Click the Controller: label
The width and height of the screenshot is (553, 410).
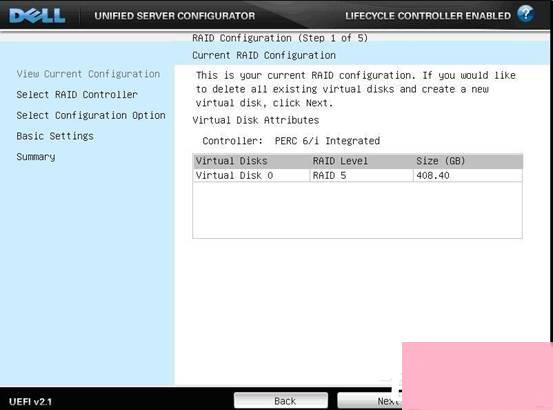click(232, 141)
